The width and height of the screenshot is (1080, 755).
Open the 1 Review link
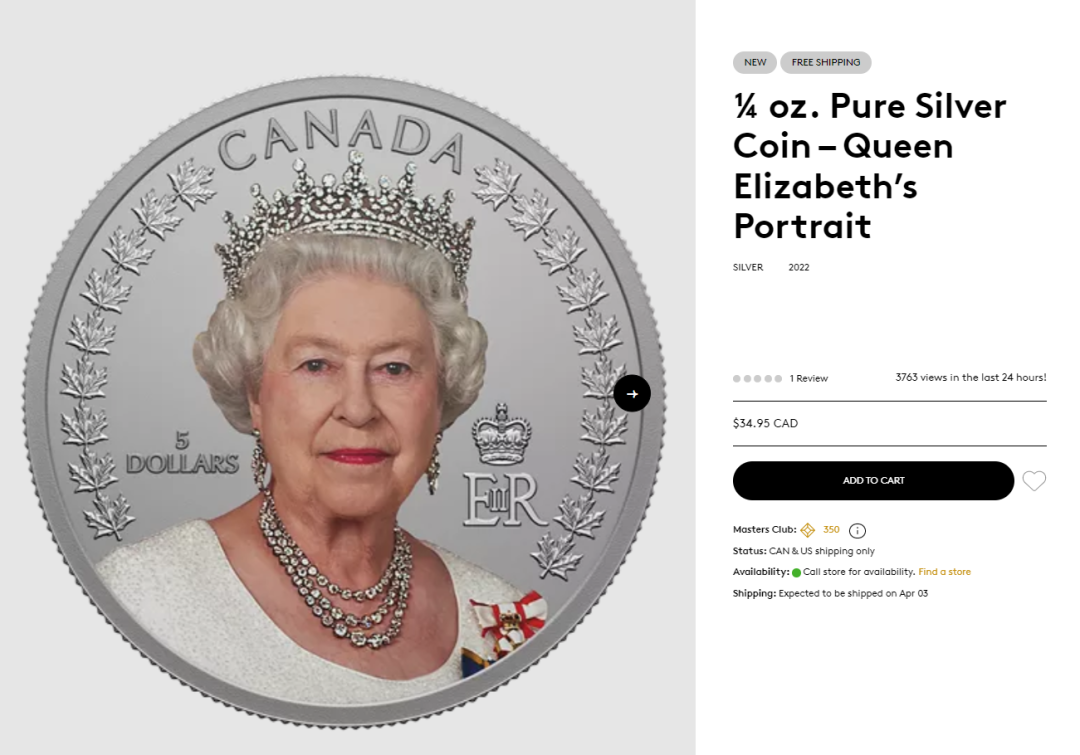(x=809, y=378)
